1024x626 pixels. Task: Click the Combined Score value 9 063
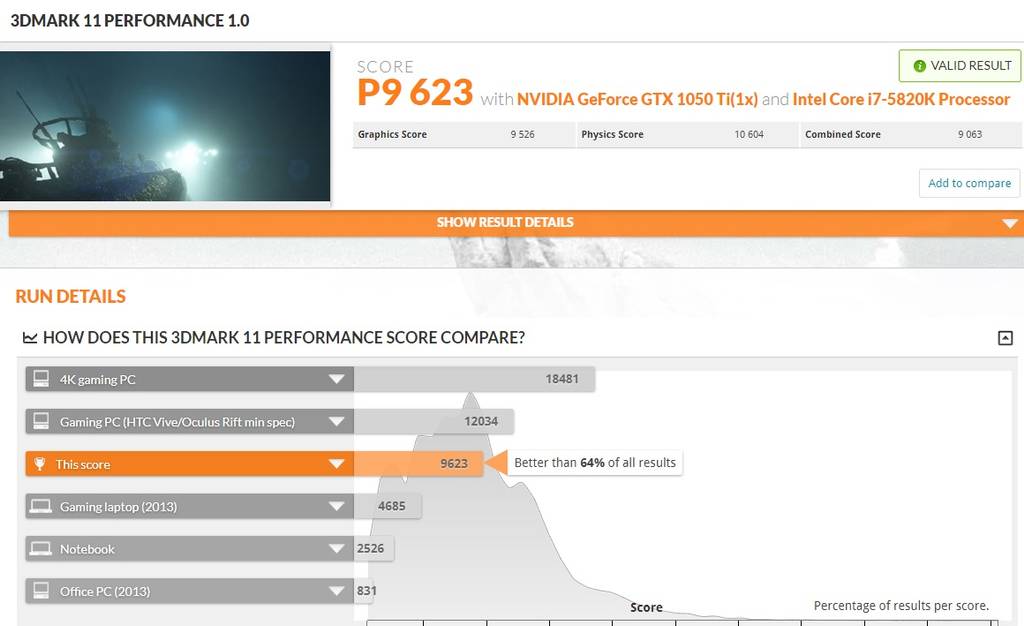click(970, 134)
